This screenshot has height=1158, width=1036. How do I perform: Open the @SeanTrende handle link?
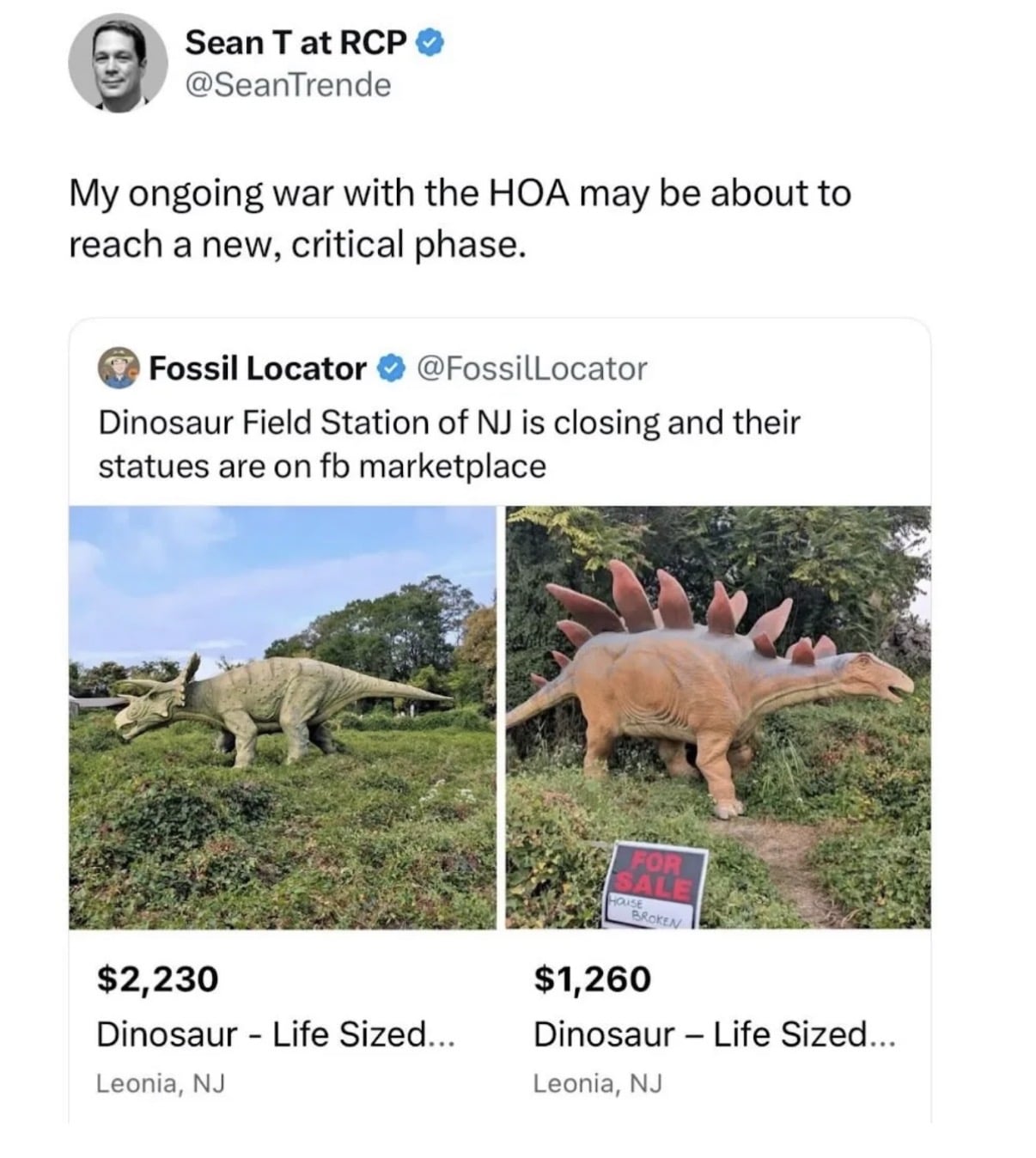click(288, 84)
